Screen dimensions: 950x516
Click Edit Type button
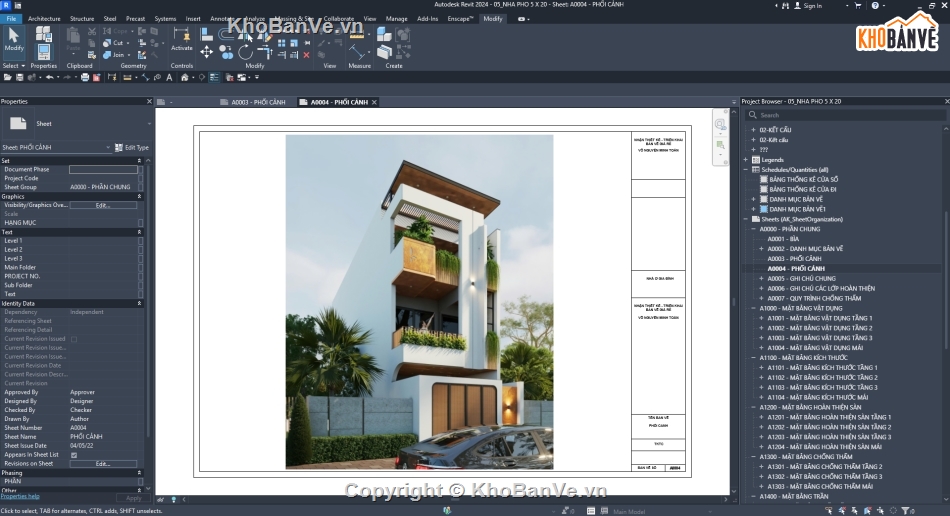132,147
